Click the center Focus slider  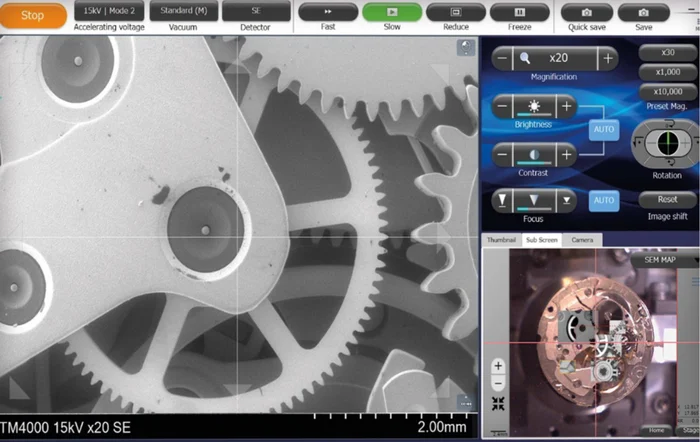point(534,200)
